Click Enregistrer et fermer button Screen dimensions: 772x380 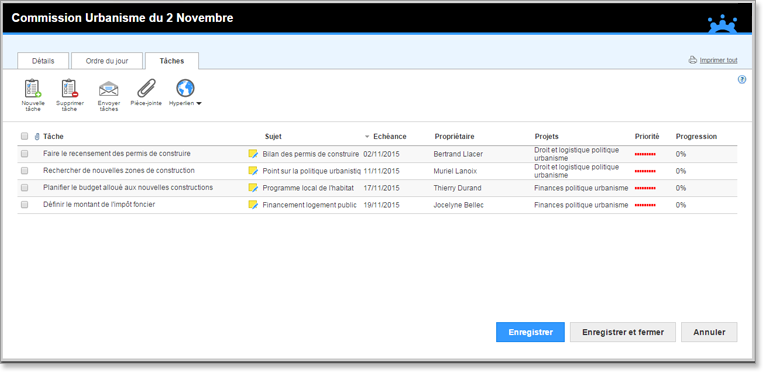pos(623,332)
